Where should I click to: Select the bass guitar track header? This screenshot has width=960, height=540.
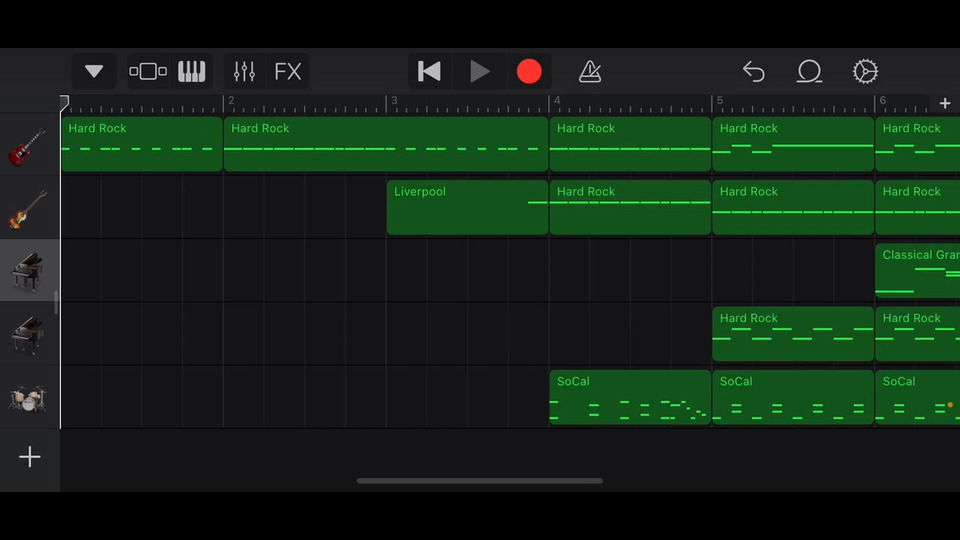tap(29, 208)
